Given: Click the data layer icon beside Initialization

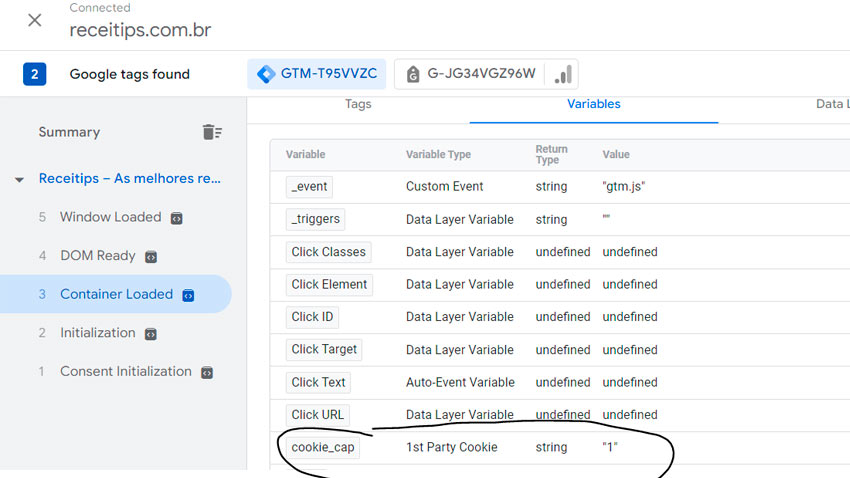Looking at the screenshot, I should pyautogui.click(x=151, y=334).
